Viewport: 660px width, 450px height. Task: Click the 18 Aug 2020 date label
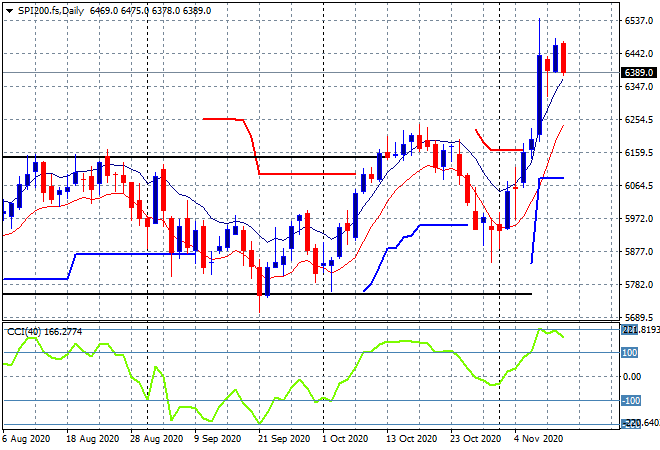93,439
